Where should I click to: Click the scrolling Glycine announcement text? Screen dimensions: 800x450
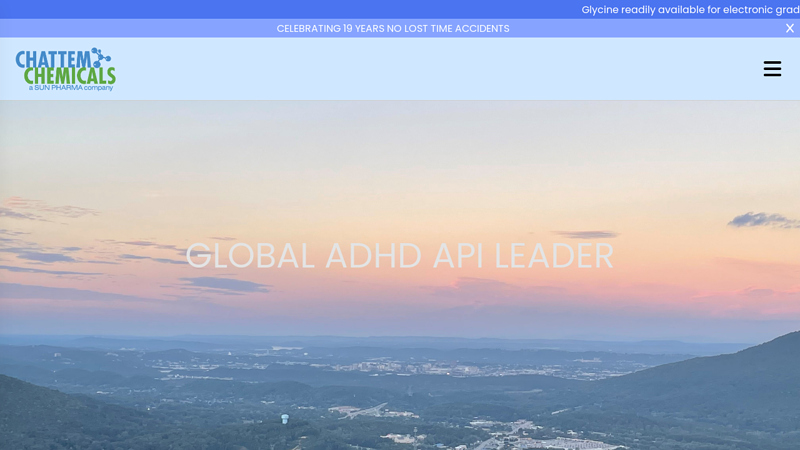(x=690, y=10)
